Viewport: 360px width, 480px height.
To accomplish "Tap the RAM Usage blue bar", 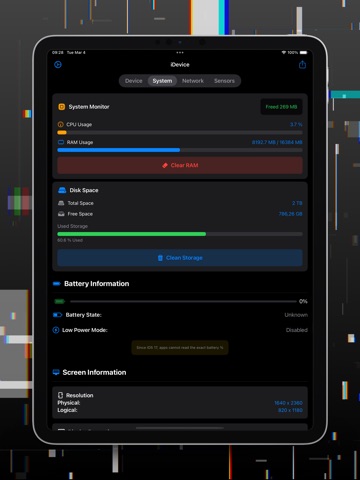I will 119,150.
